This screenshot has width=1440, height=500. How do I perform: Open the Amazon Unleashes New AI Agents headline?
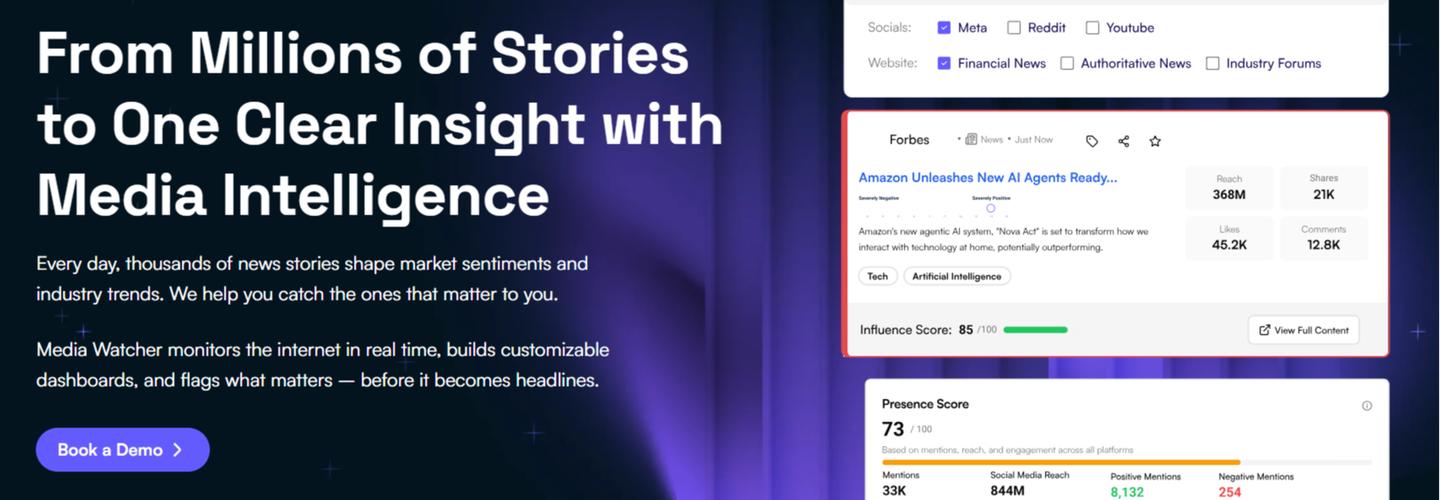pyautogui.click(x=987, y=178)
